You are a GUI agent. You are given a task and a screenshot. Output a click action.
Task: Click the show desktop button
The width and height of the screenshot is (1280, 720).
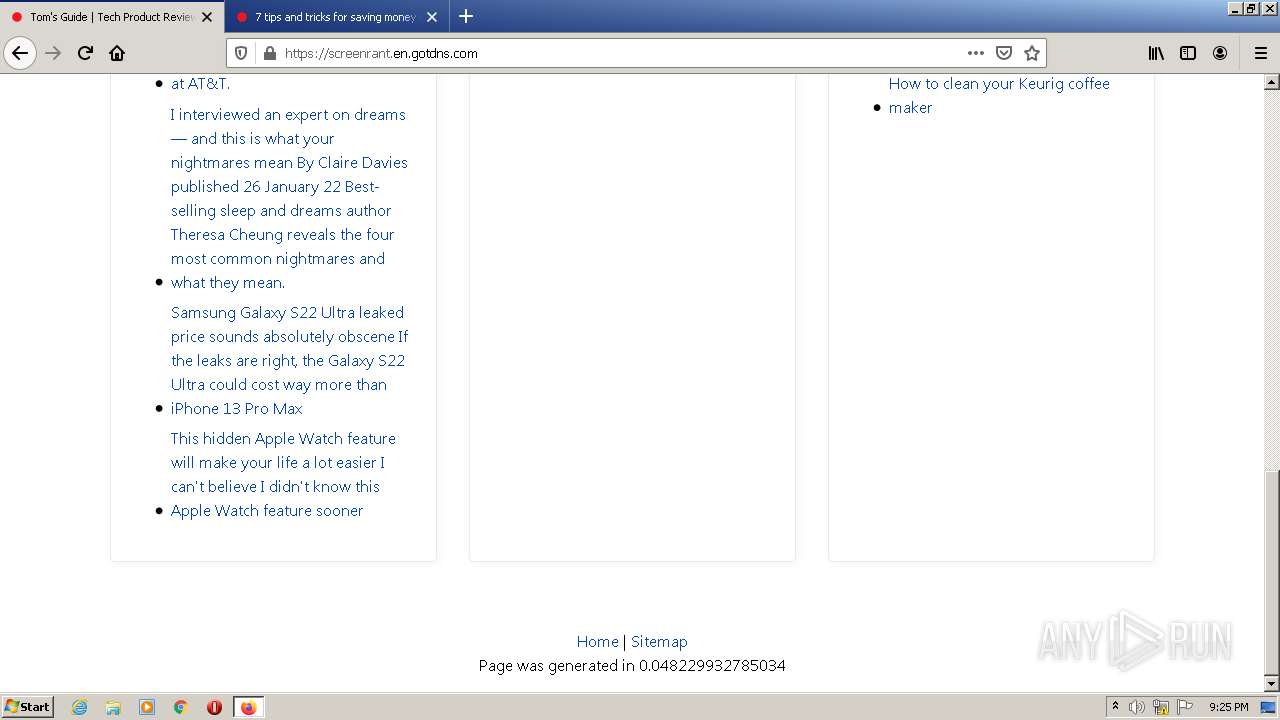click(1269, 707)
